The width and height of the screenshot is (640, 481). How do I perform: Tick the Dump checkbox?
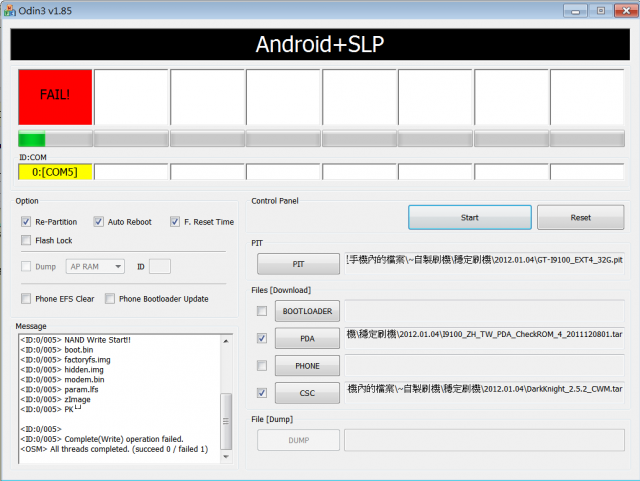click(x=26, y=266)
